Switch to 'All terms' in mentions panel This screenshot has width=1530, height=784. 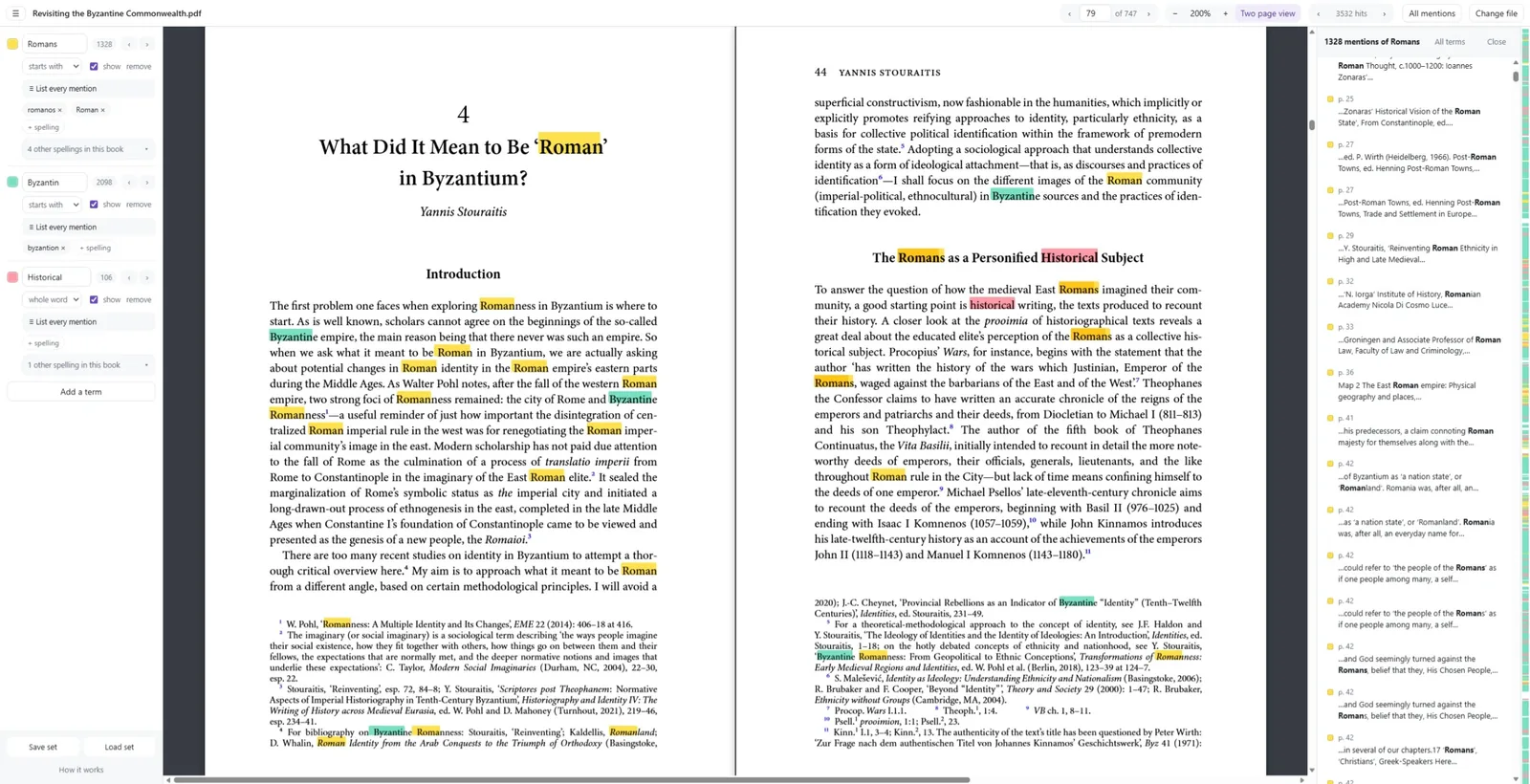(1449, 42)
